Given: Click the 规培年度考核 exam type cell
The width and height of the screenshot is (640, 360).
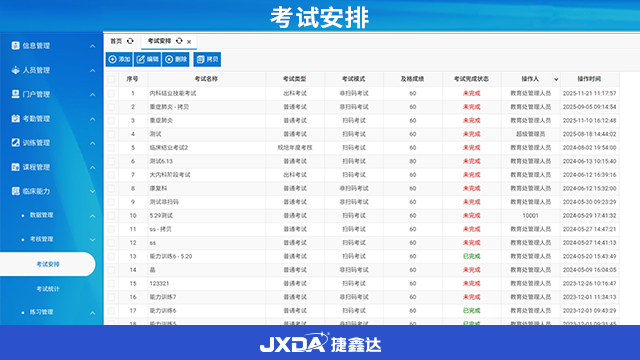Looking at the screenshot, I should (x=295, y=148).
